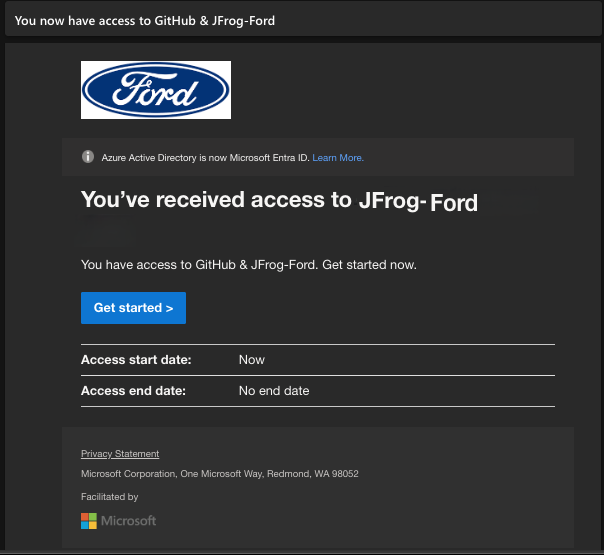Click the 'Facilitated by' text
Viewport: 604px width, 555px height.
pyautogui.click(x=109, y=497)
